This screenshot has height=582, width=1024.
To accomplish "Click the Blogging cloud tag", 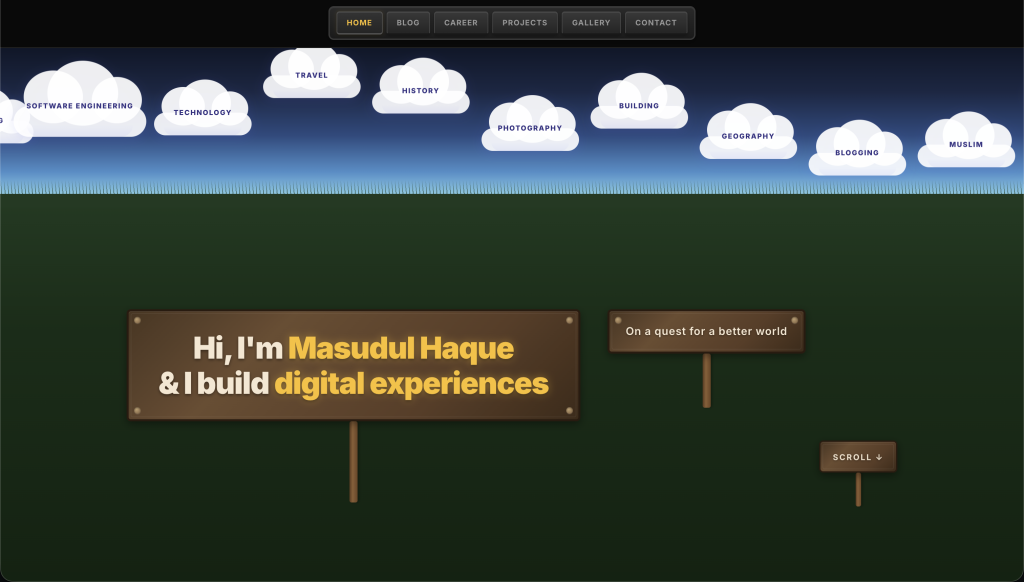I will [857, 148].
